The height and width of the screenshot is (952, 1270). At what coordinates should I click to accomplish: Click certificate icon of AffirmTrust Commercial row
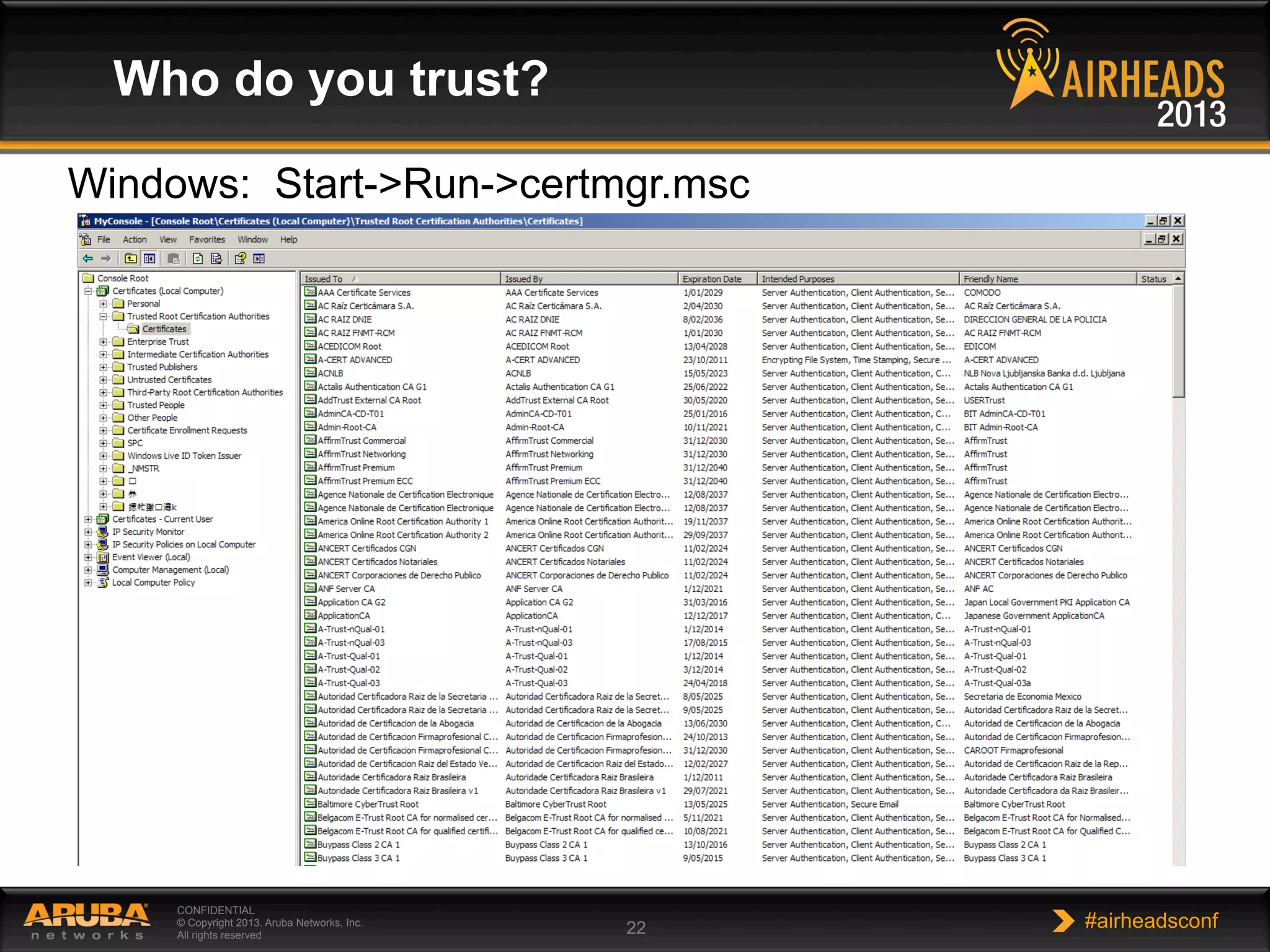click(x=310, y=440)
